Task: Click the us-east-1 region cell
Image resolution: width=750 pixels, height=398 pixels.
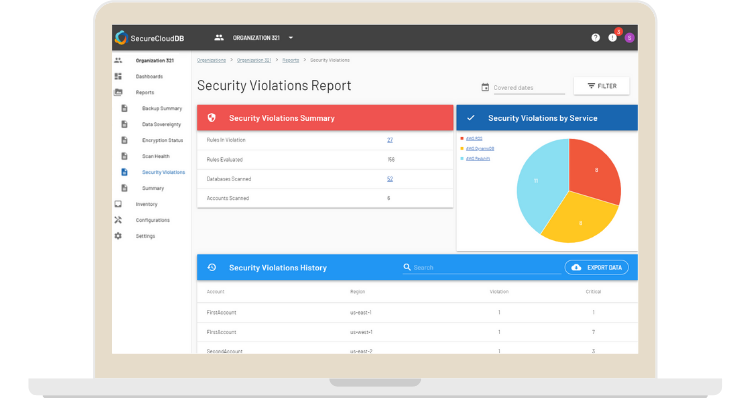Action: (360, 312)
